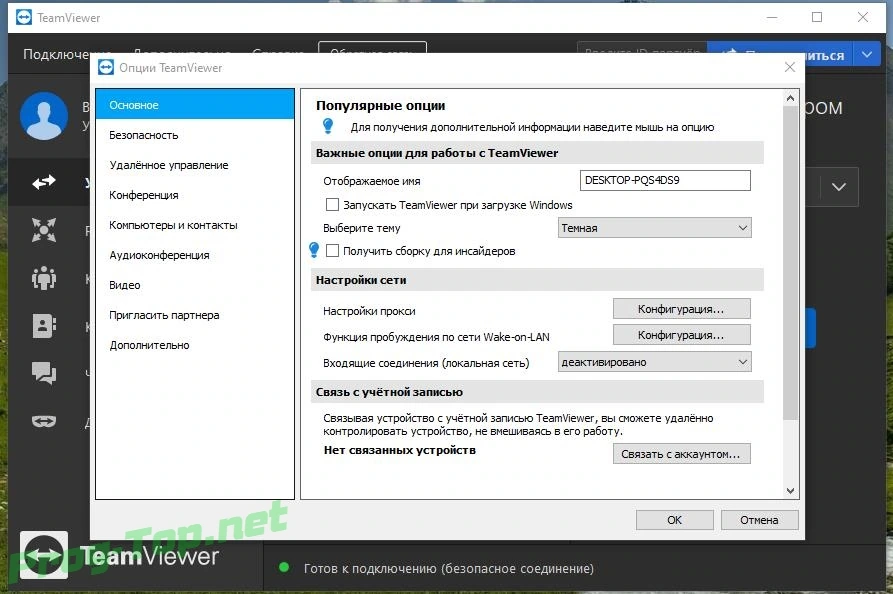Confirm options with OK button
893x594 pixels.
coord(674,520)
